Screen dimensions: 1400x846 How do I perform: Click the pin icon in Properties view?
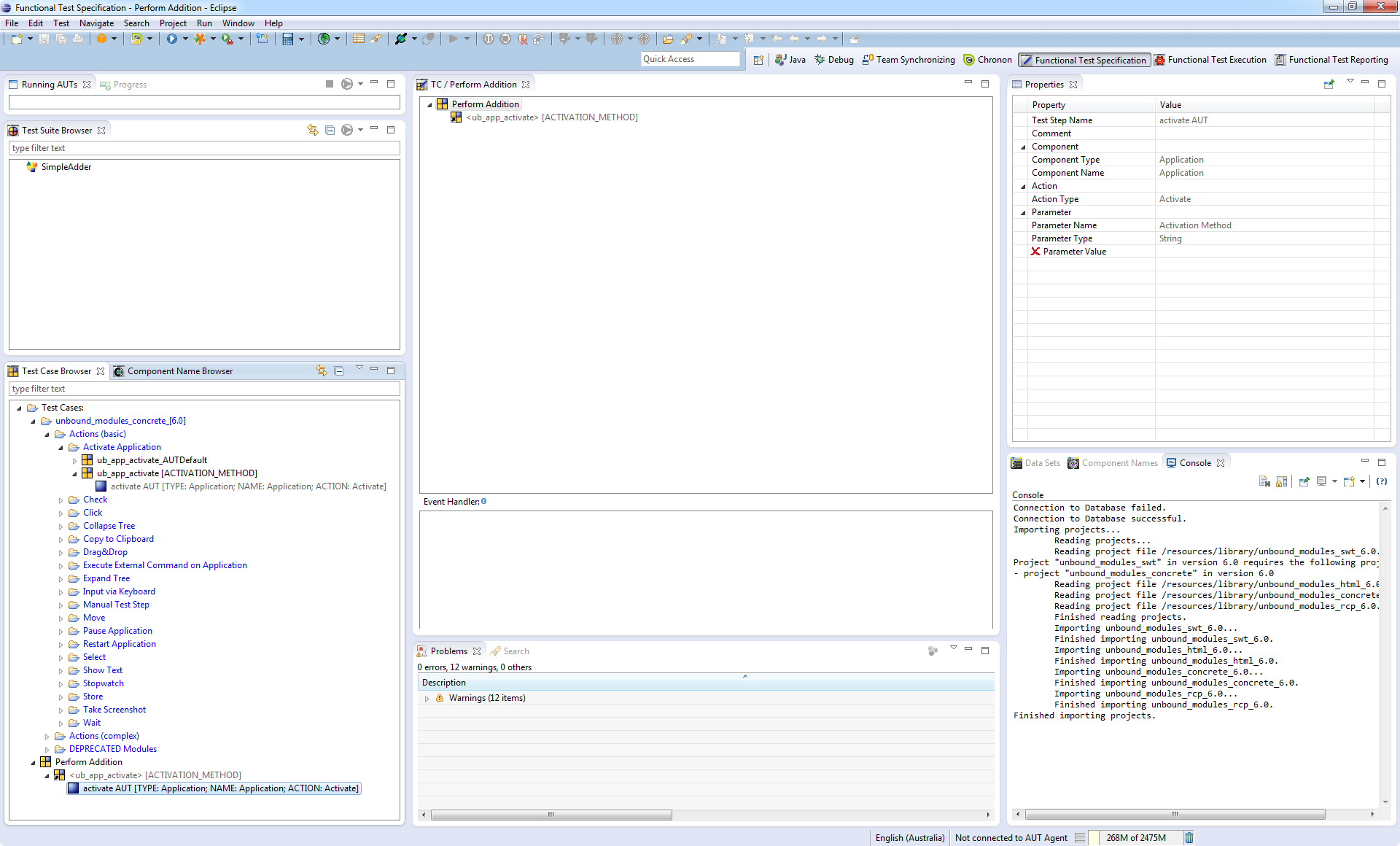coord(1329,85)
